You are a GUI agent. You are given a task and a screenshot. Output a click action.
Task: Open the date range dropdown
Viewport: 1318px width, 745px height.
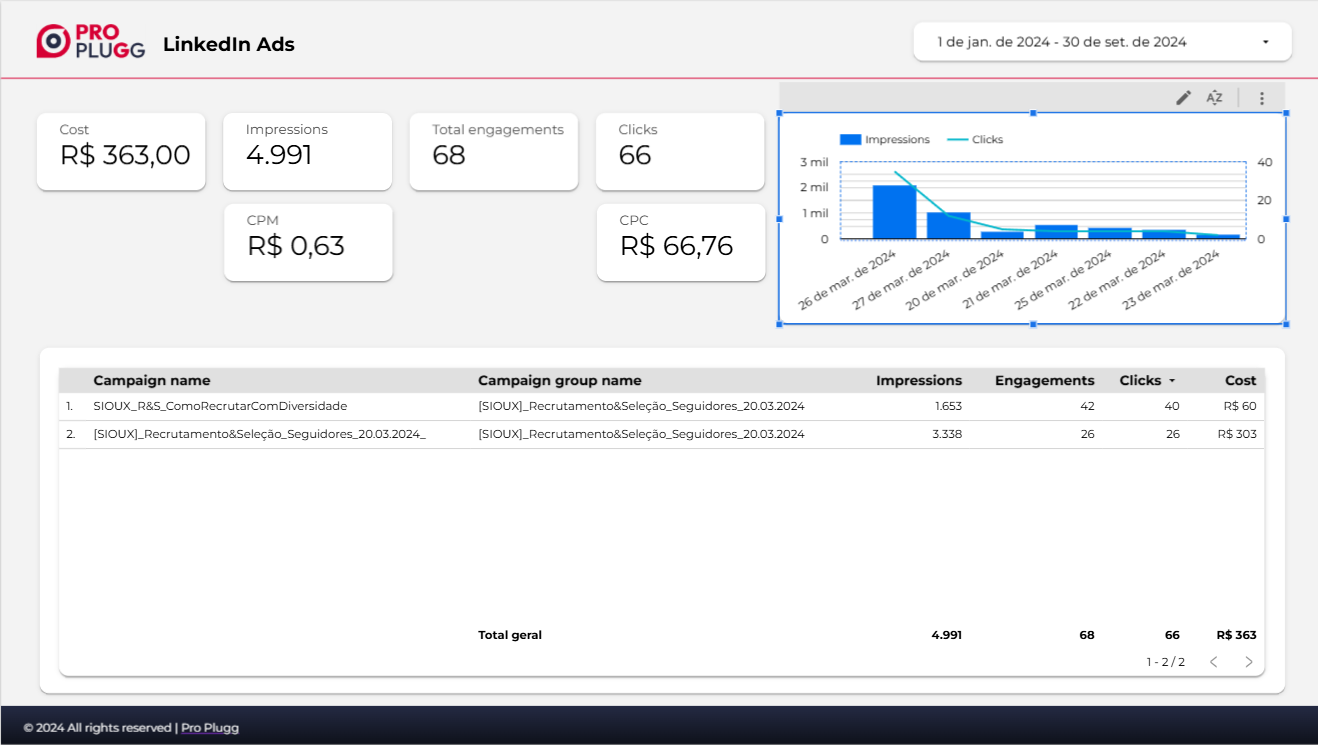point(1102,42)
